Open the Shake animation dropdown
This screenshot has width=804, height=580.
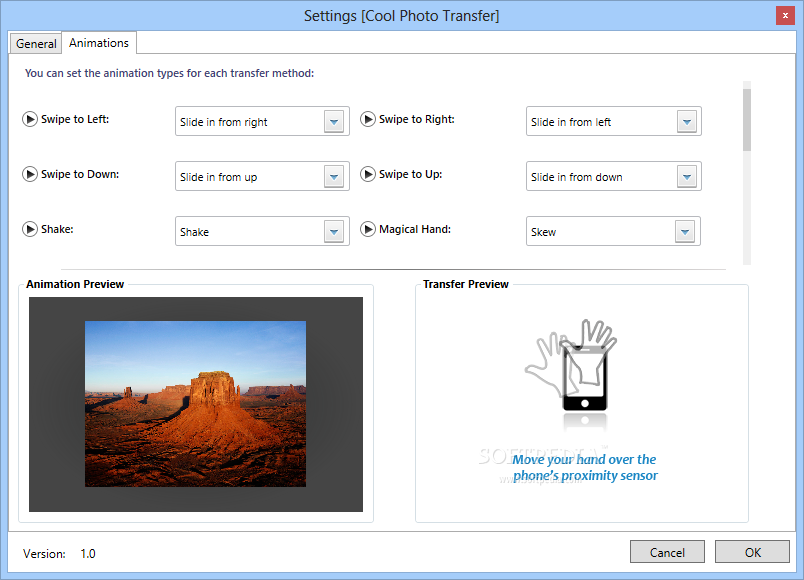point(334,232)
